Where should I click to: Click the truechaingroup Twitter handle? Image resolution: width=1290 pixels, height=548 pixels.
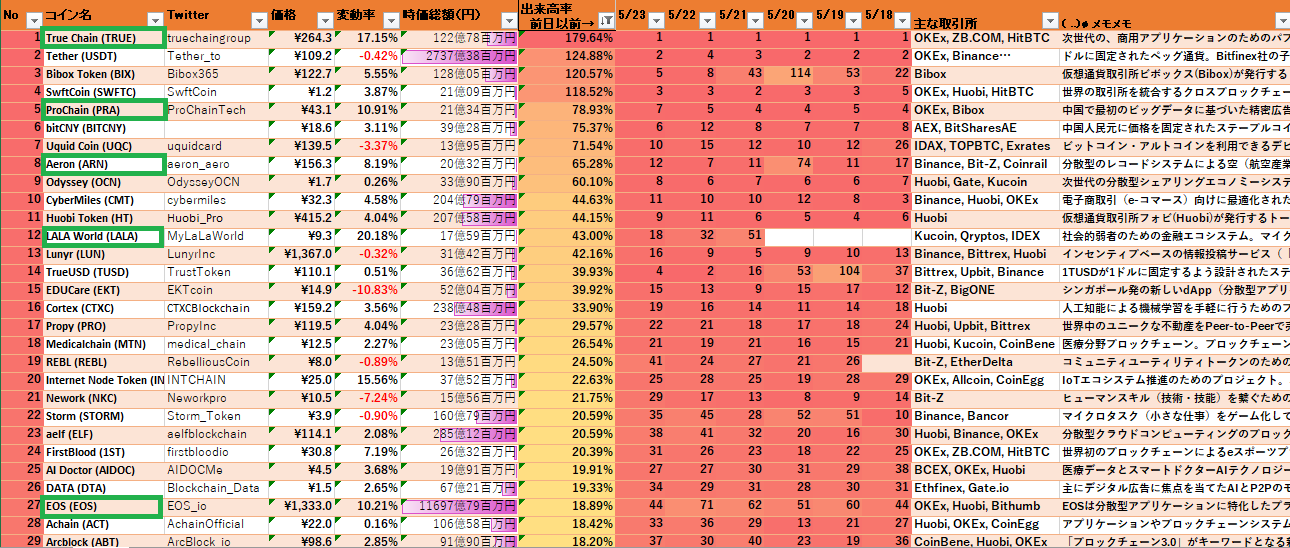(x=209, y=38)
